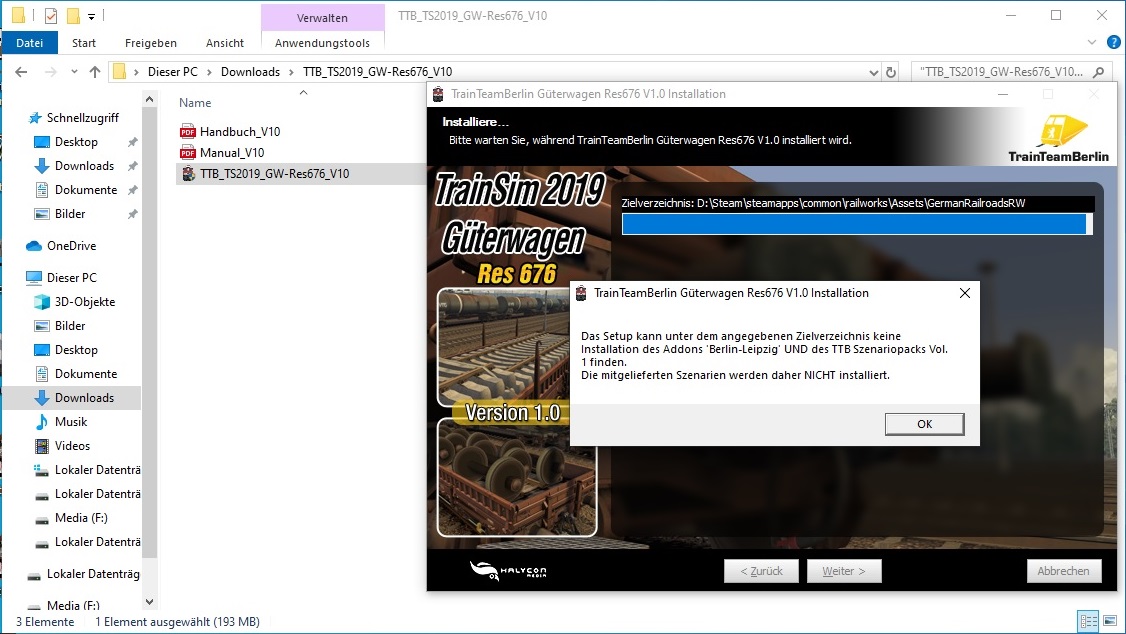Click the pin icon beside Desktop
Viewport: 1126px width, 634px height.
[132, 142]
